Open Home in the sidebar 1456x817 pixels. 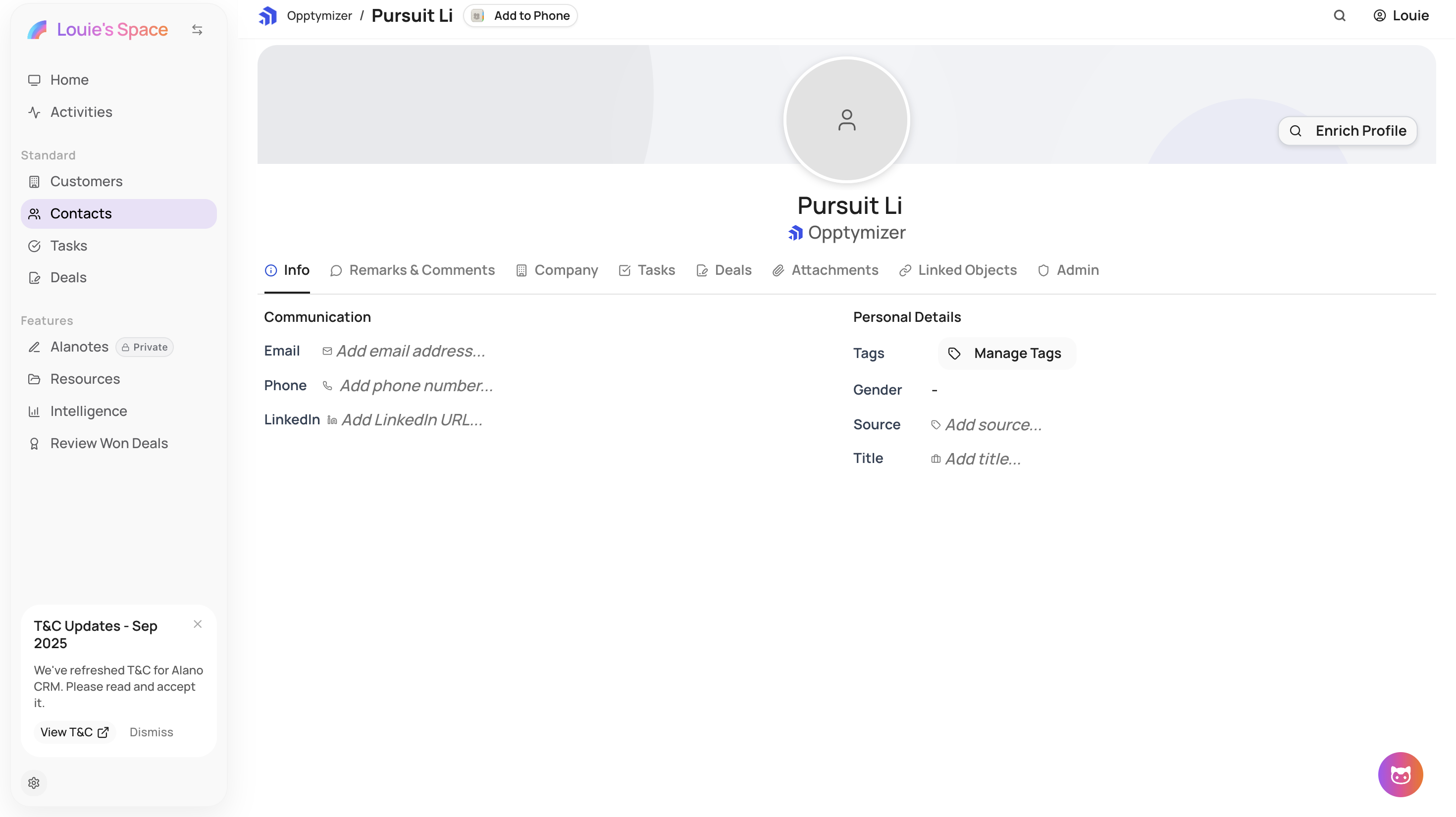tap(119, 80)
